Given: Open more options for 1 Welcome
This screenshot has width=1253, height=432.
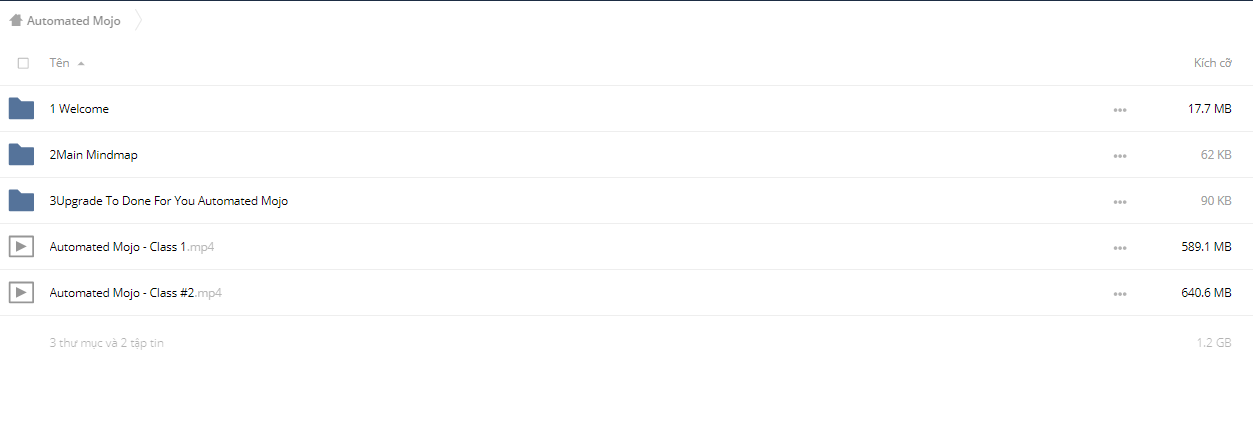Looking at the screenshot, I should [1120, 110].
